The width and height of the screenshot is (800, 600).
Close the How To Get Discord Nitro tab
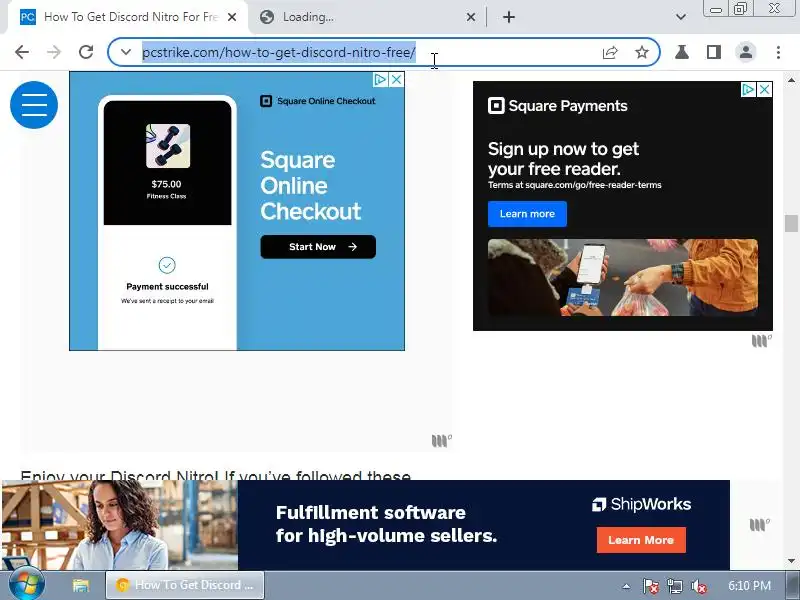232,17
